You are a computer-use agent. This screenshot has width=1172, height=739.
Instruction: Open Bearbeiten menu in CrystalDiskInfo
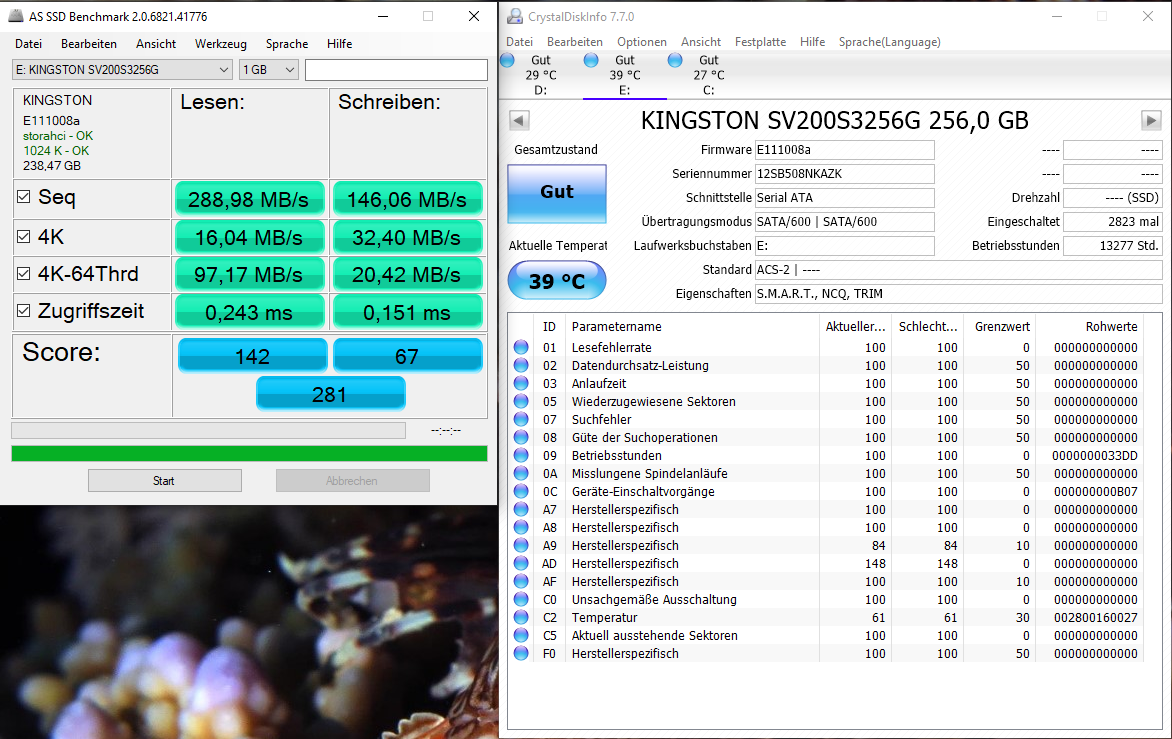tap(575, 42)
